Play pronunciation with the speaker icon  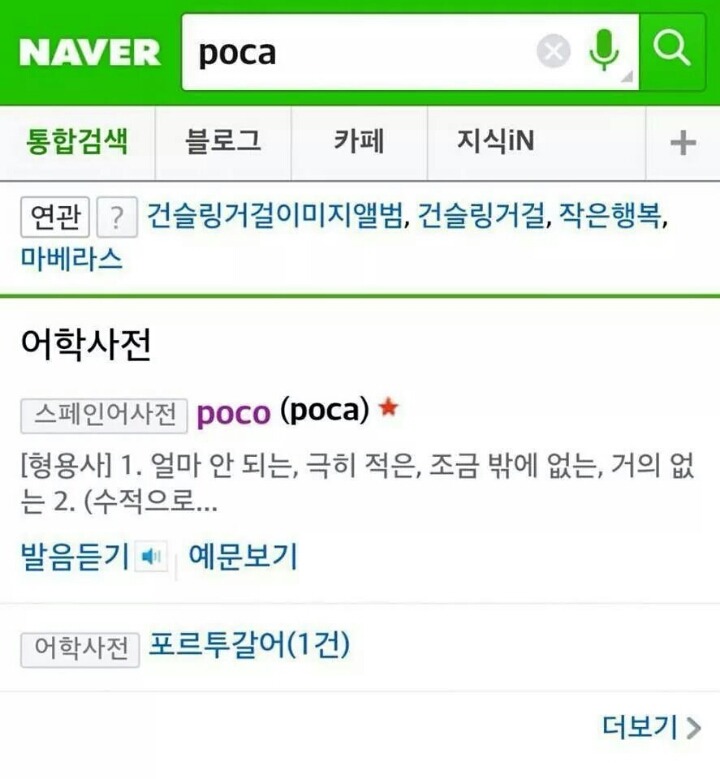[x=152, y=556]
